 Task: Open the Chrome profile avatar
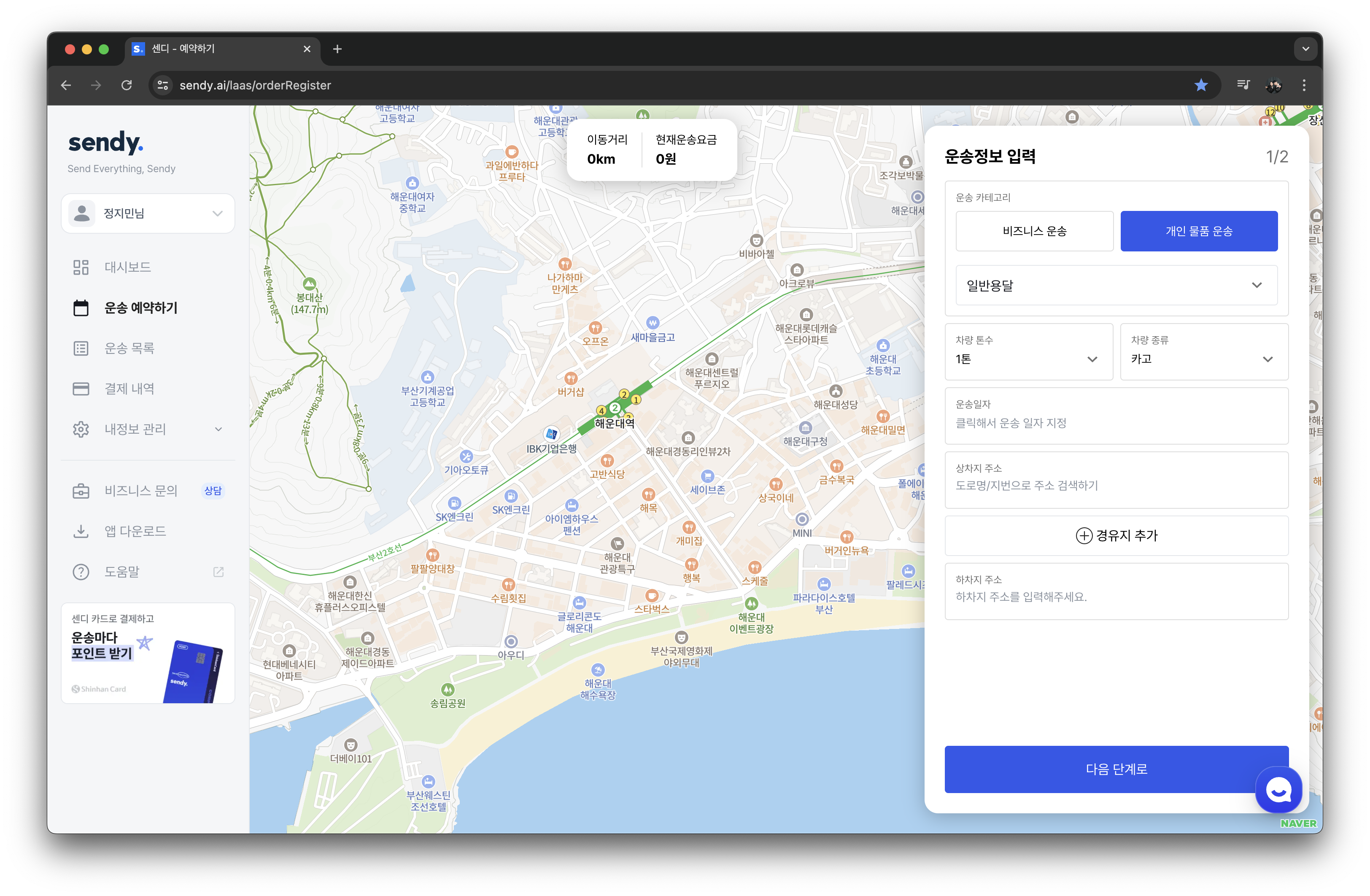pyautogui.click(x=1274, y=85)
